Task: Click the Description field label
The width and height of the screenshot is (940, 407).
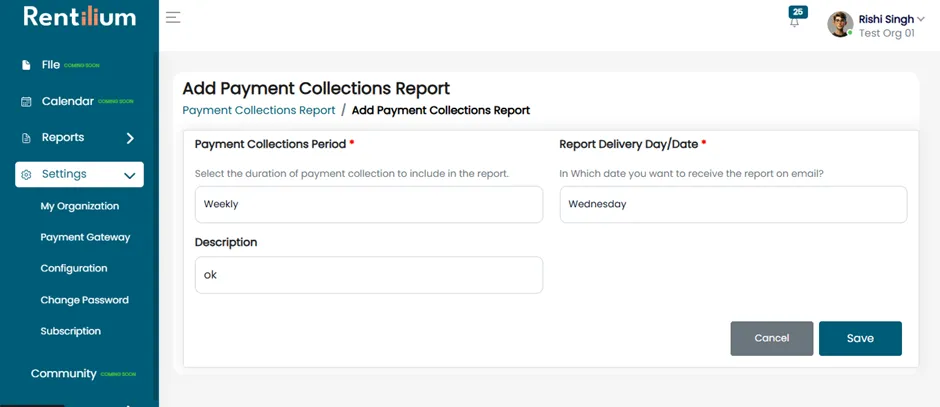Action: pyautogui.click(x=226, y=242)
